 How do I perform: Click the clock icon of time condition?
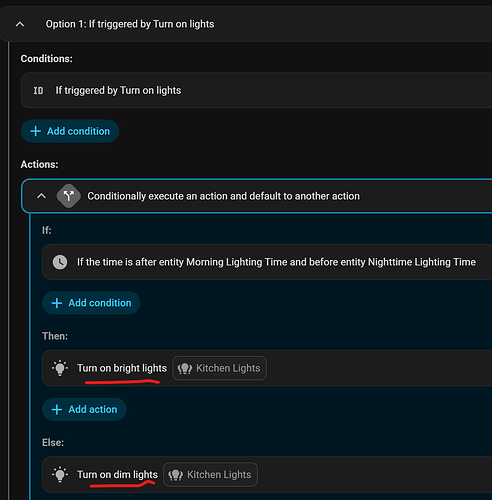point(60,262)
